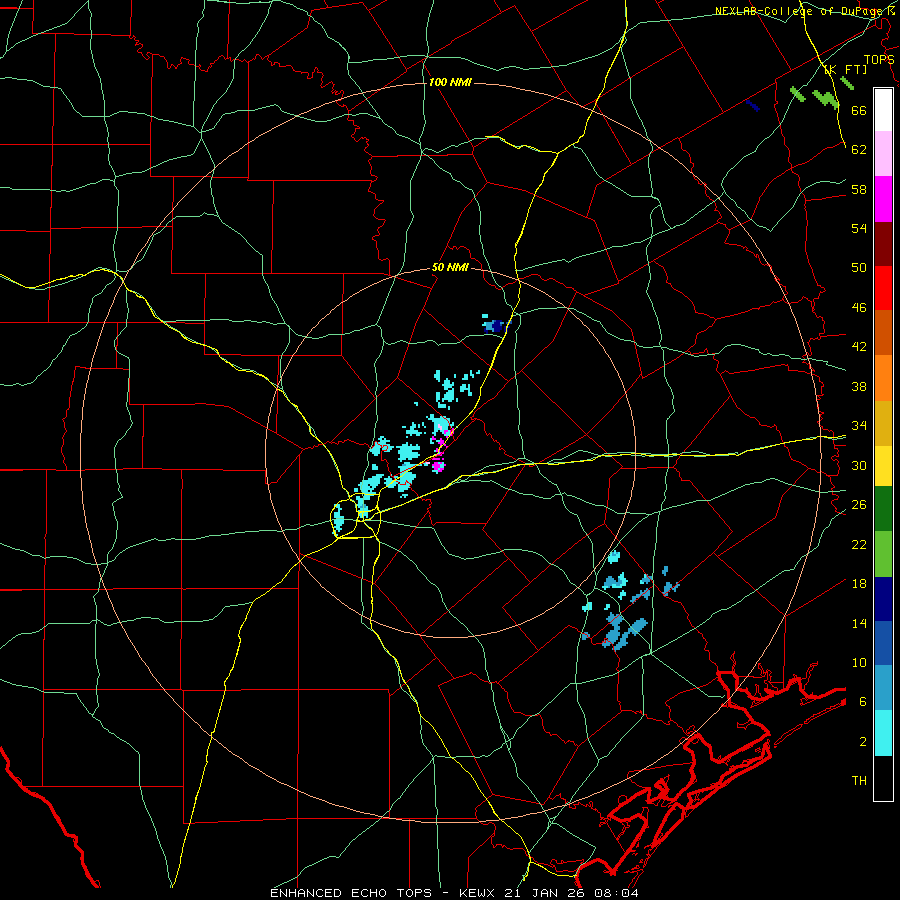
Task: Click the "NEXLAB-College of DuPage" attribution text
Action: coord(800,11)
